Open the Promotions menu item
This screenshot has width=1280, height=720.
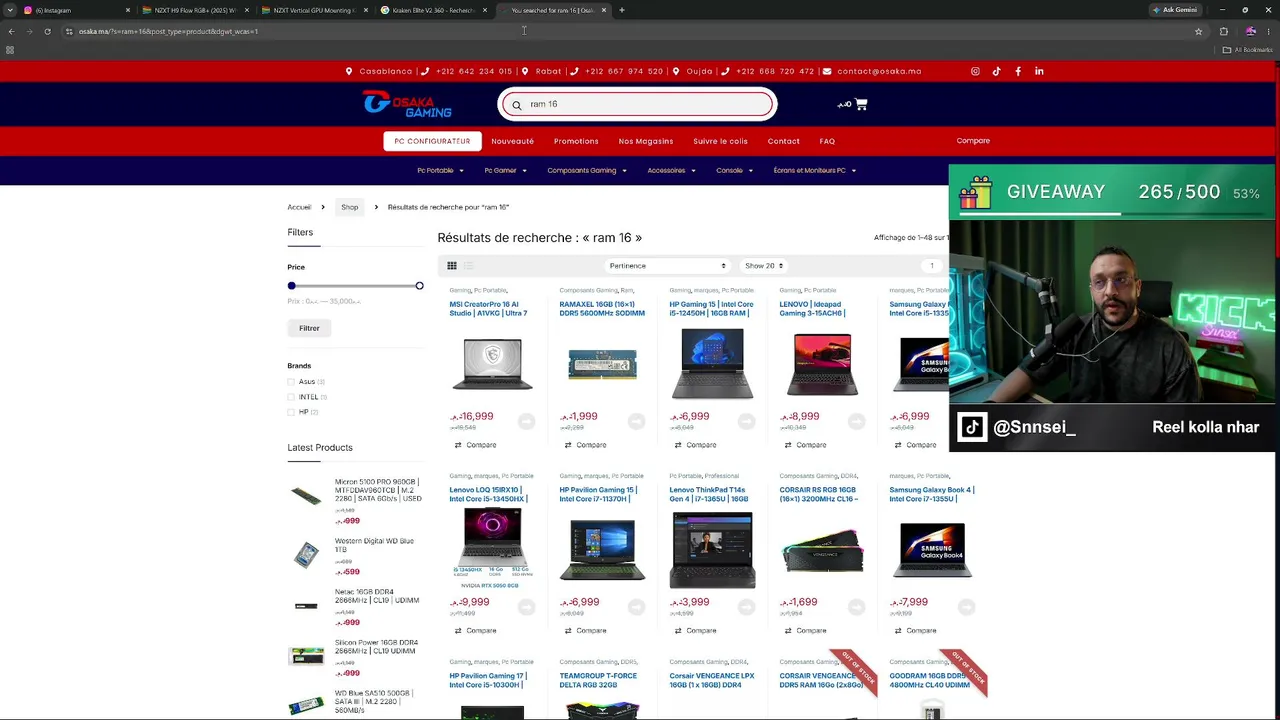click(576, 141)
